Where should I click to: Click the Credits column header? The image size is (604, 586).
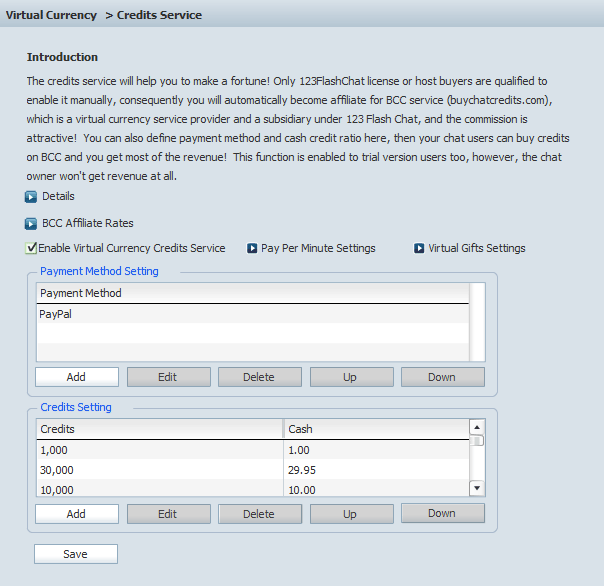coord(160,429)
